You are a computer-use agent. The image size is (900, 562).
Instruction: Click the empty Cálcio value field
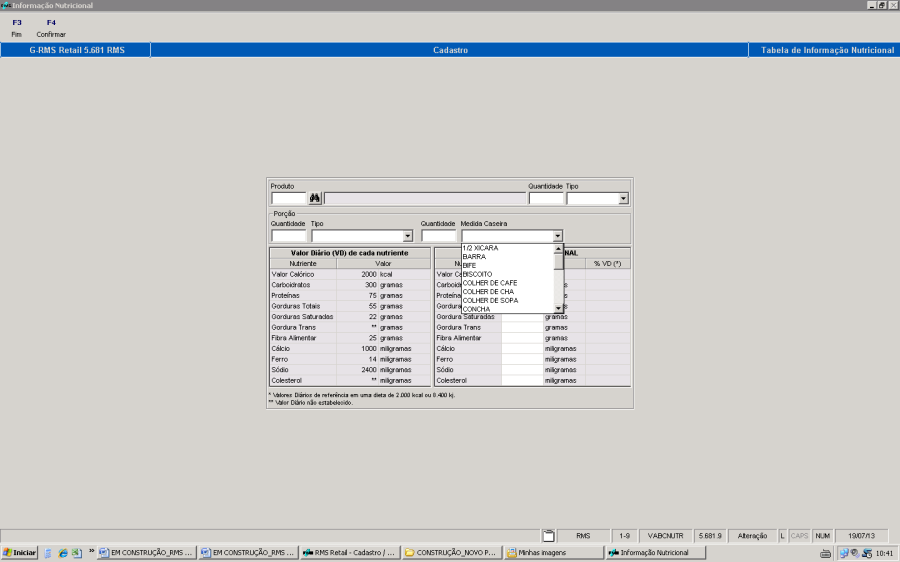[x=522, y=348]
